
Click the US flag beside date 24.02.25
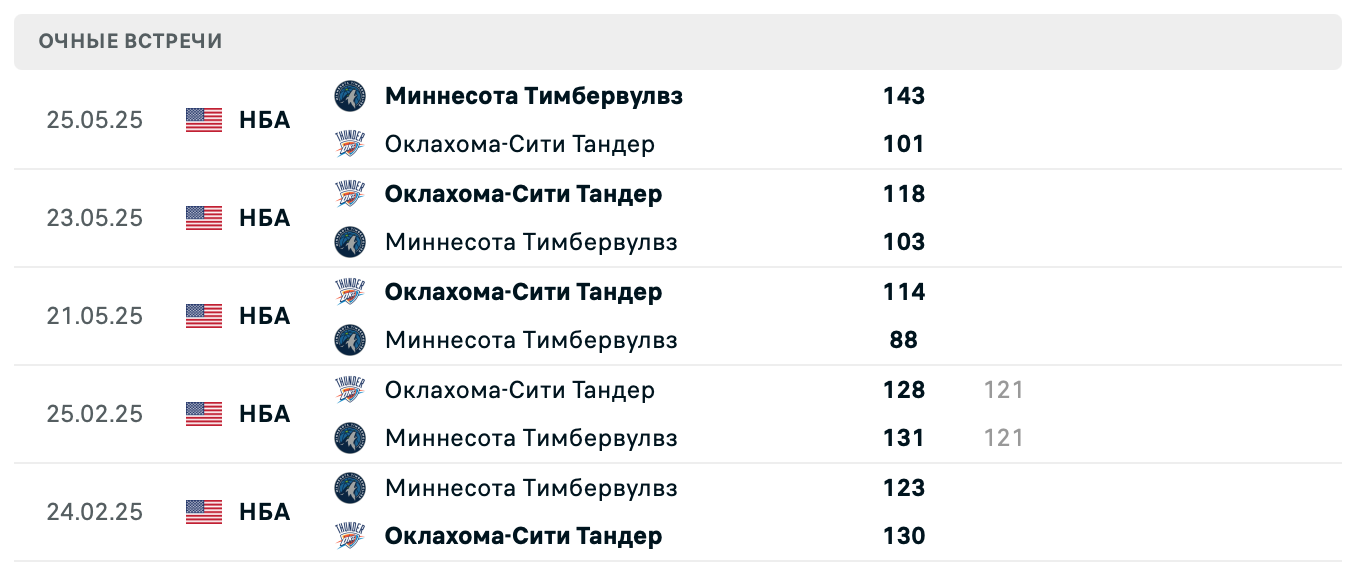coord(204,512)
